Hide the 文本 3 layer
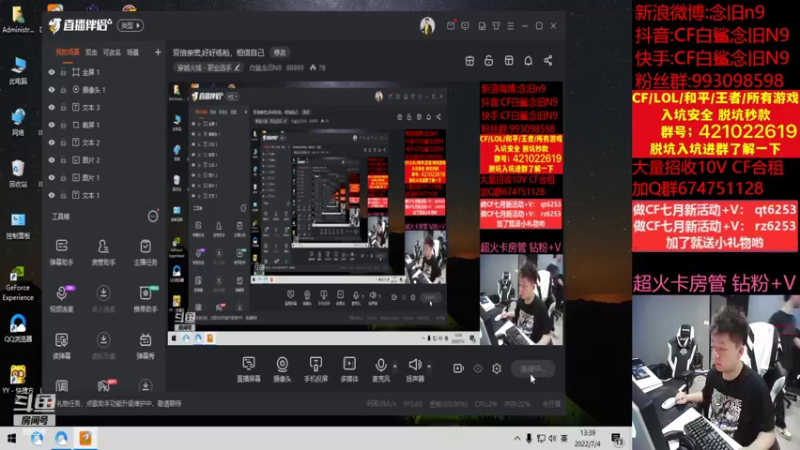Screen dimensions: 800x450 (52, 108)
